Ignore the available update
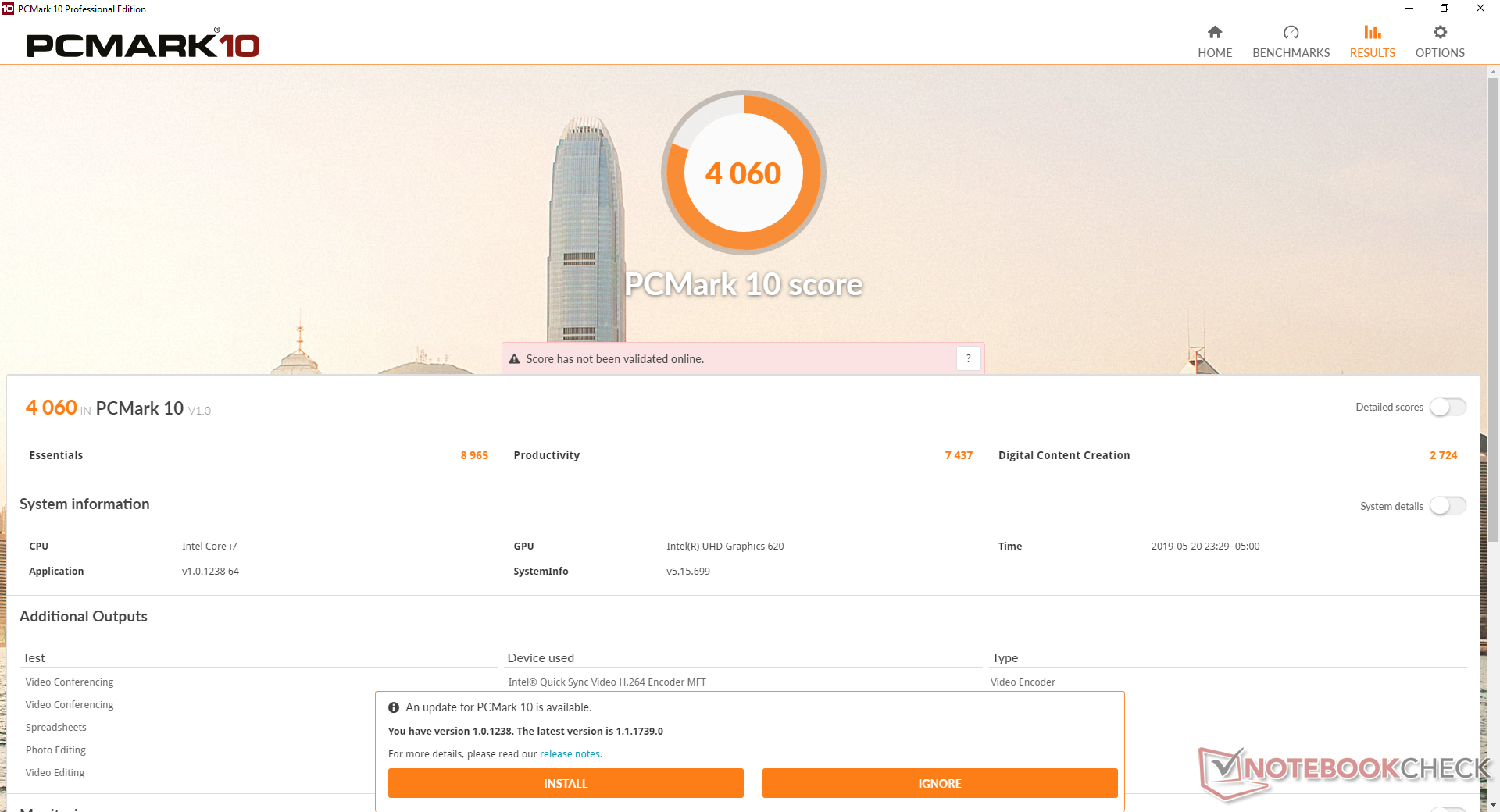The image size is (1500, 812). [x=940, y=783]
